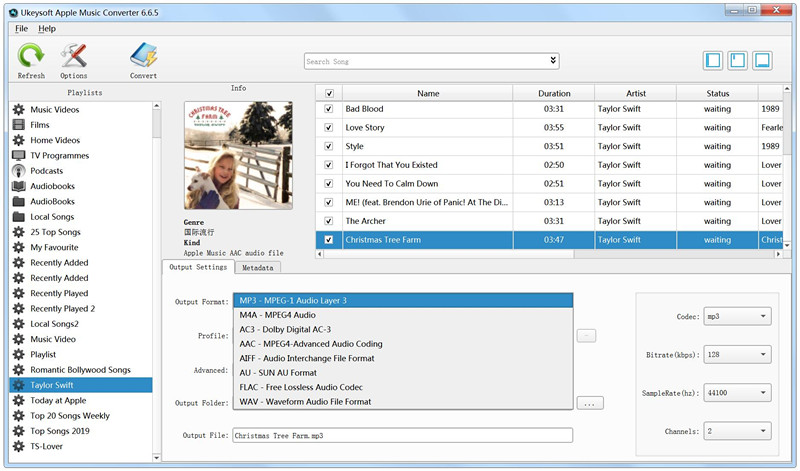
Task: Select the Local Songs folder icon
Action: click(x=18, y=216)
